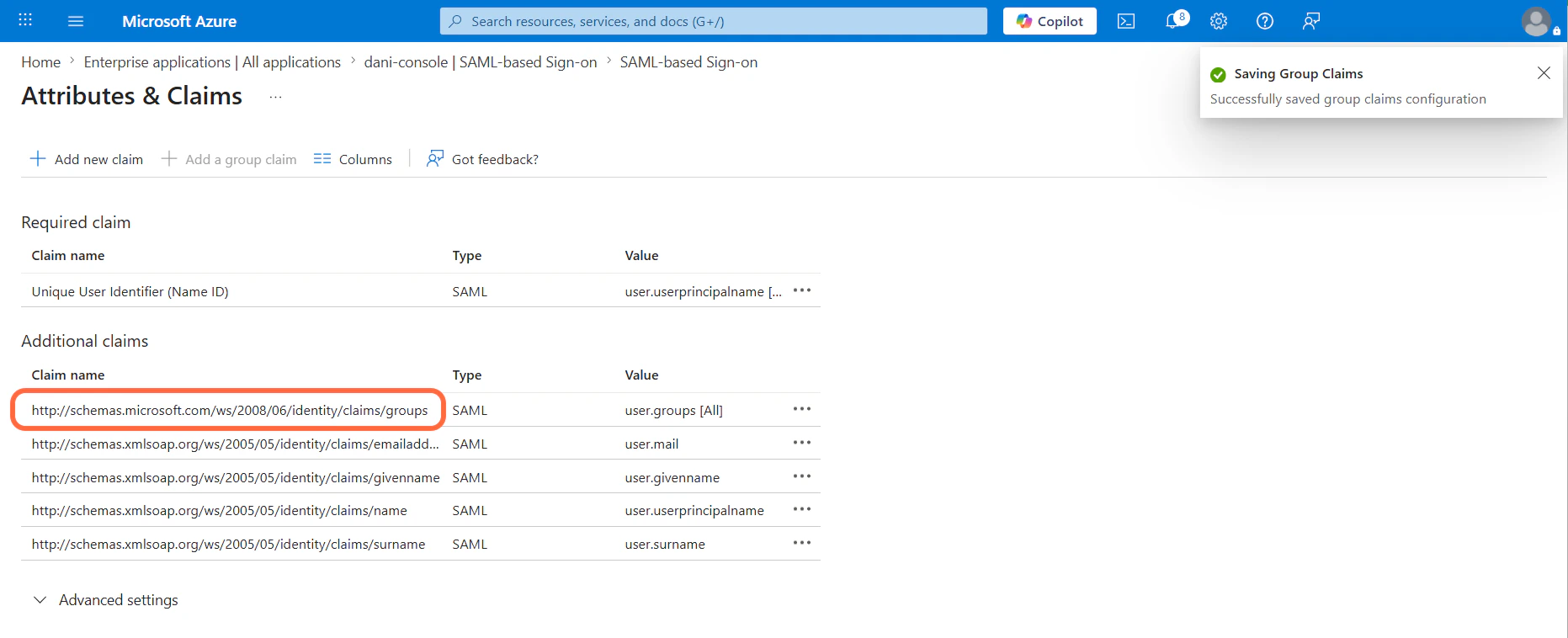The width and height of the screenshot is (1568, 638).
Task: Open ellipsis menu for user.mail row
Action: point(802,443)
